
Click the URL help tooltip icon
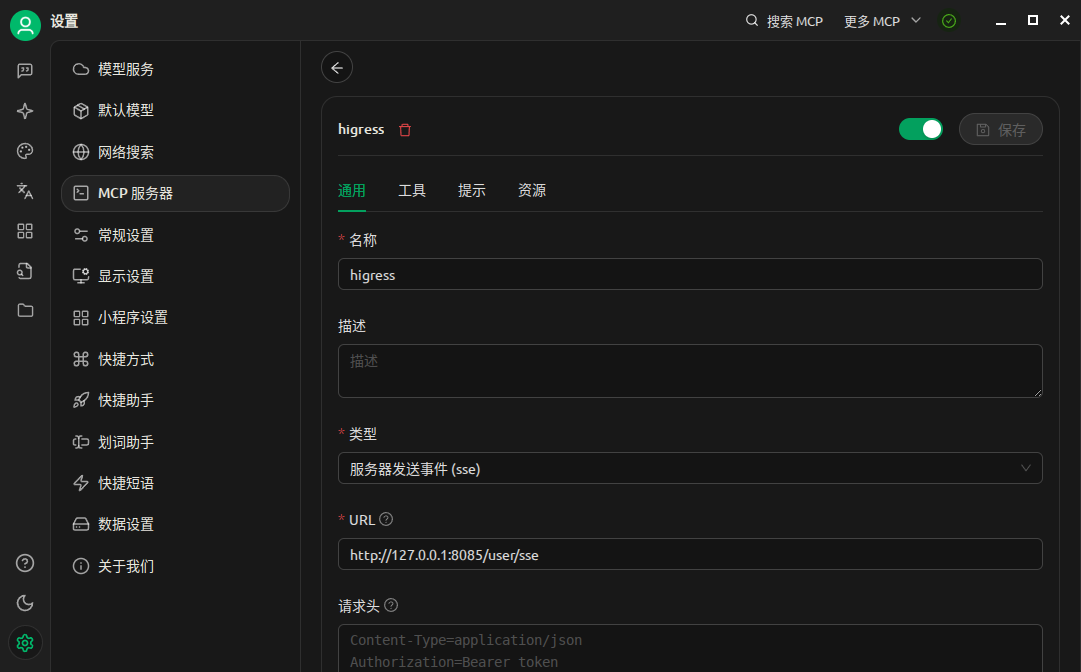tap(386, 519)
